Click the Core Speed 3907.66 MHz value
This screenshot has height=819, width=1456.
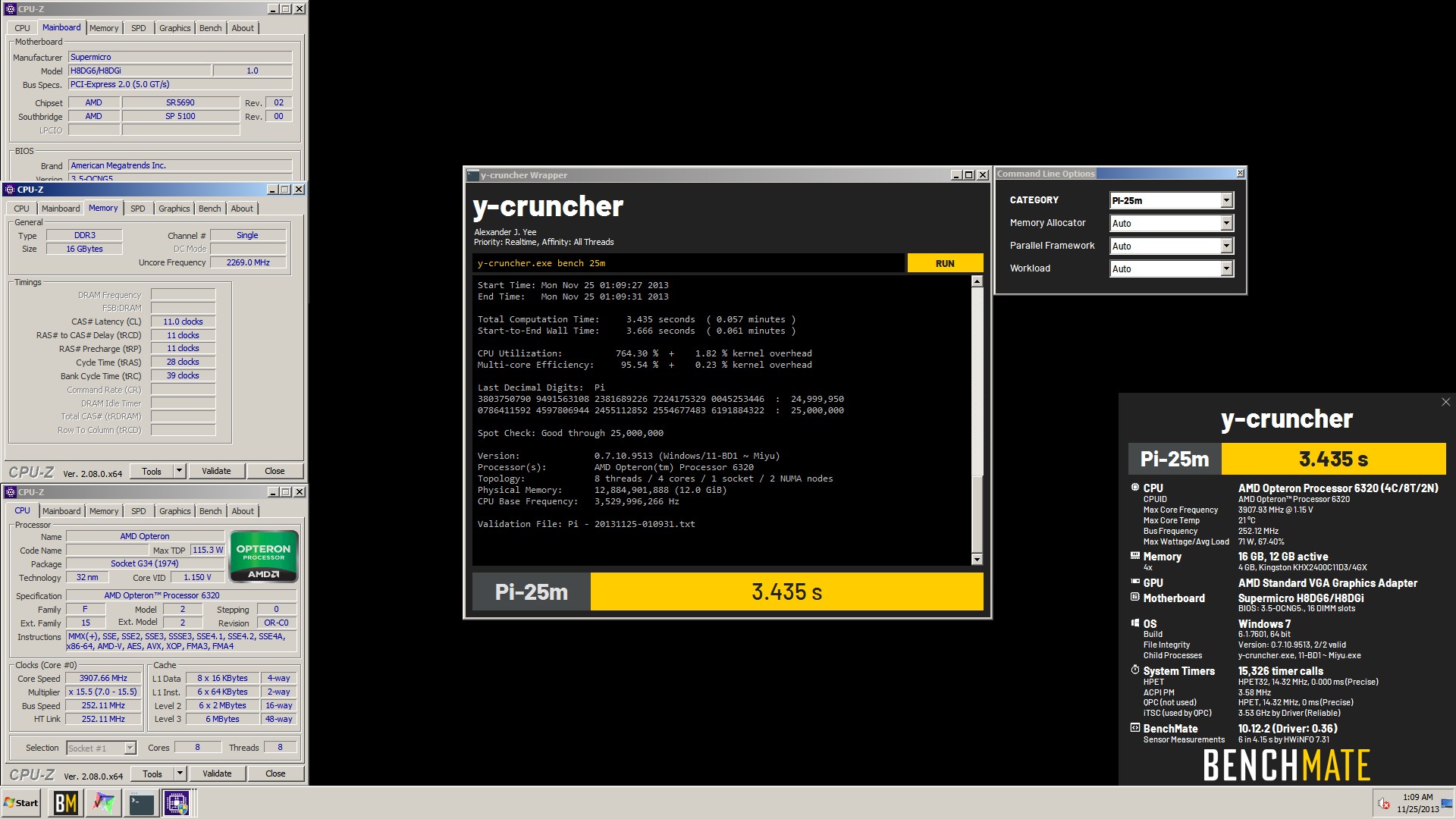pyautogui.click(x=104, y=678)
